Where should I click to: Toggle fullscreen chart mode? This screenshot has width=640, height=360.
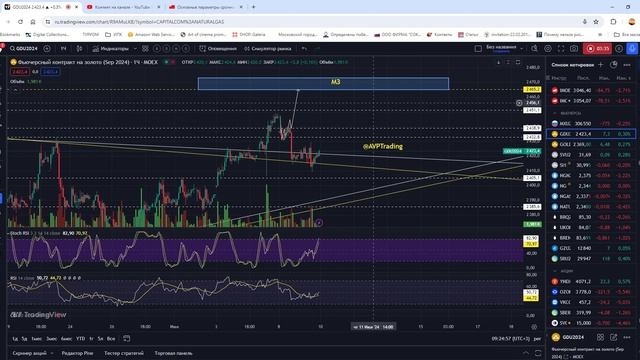coord(561,49)
